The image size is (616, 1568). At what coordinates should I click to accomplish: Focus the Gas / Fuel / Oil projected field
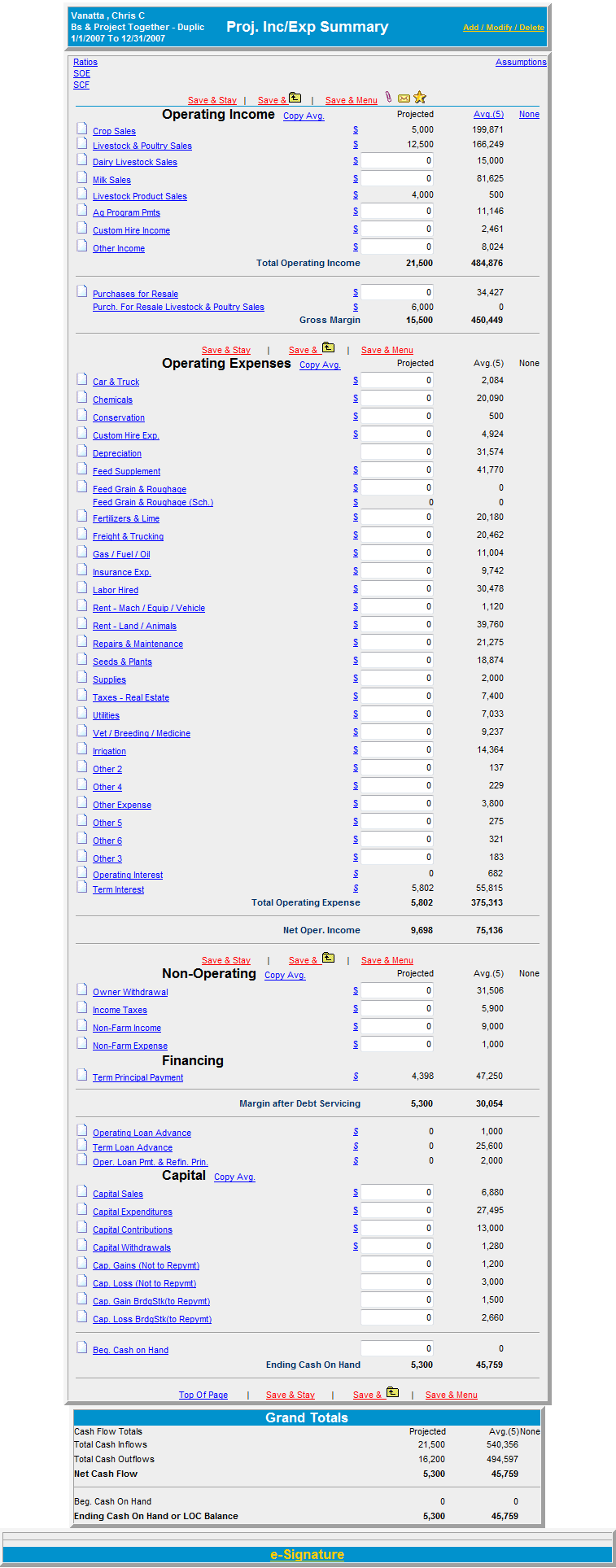tap(397, 553)
